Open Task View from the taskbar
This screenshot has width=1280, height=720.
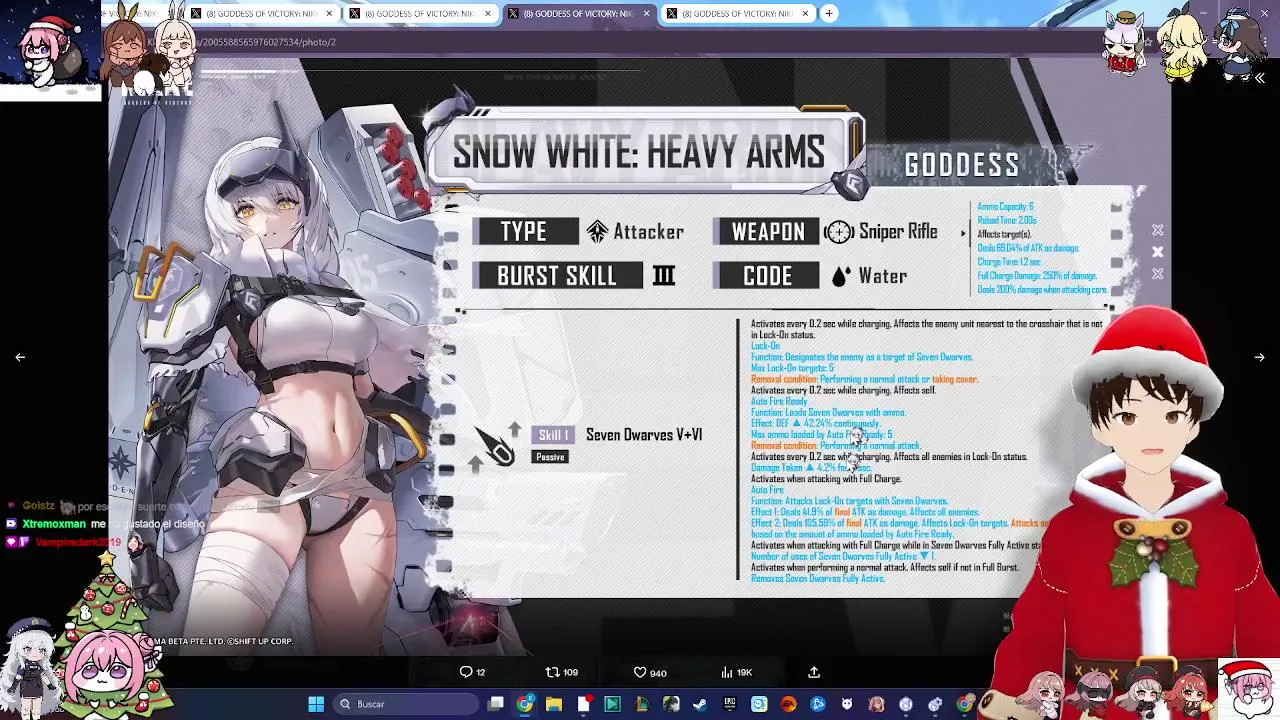pyautogui.click(x=496, y=704)
